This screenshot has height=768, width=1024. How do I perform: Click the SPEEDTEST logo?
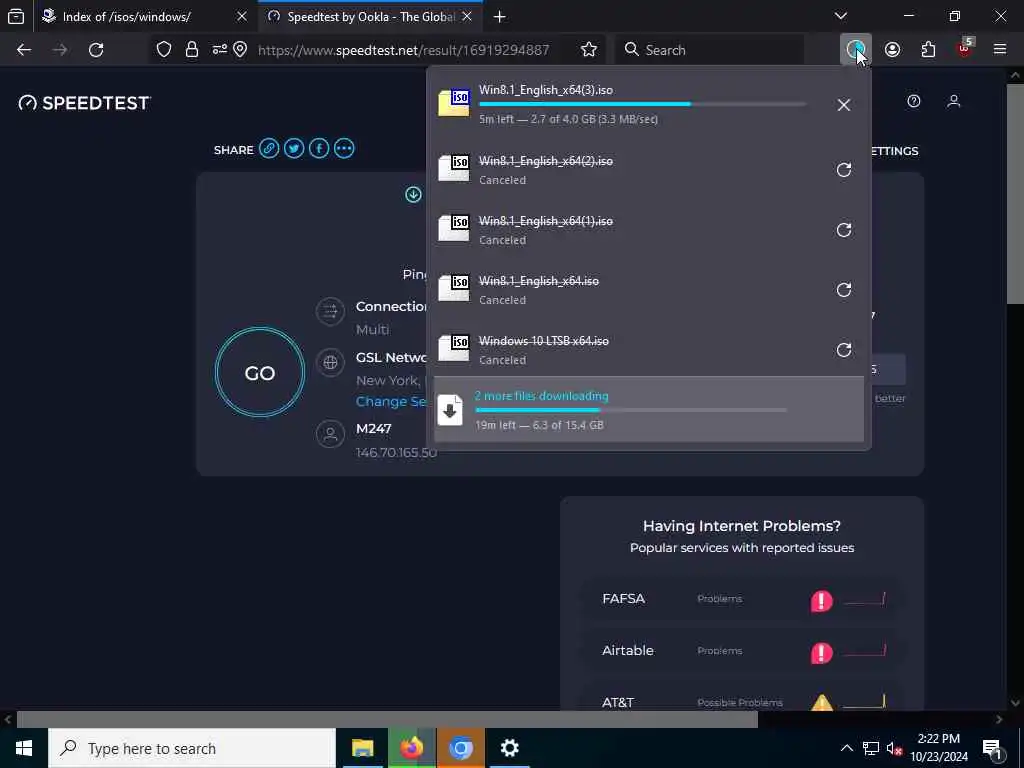[x=84, y=103]
